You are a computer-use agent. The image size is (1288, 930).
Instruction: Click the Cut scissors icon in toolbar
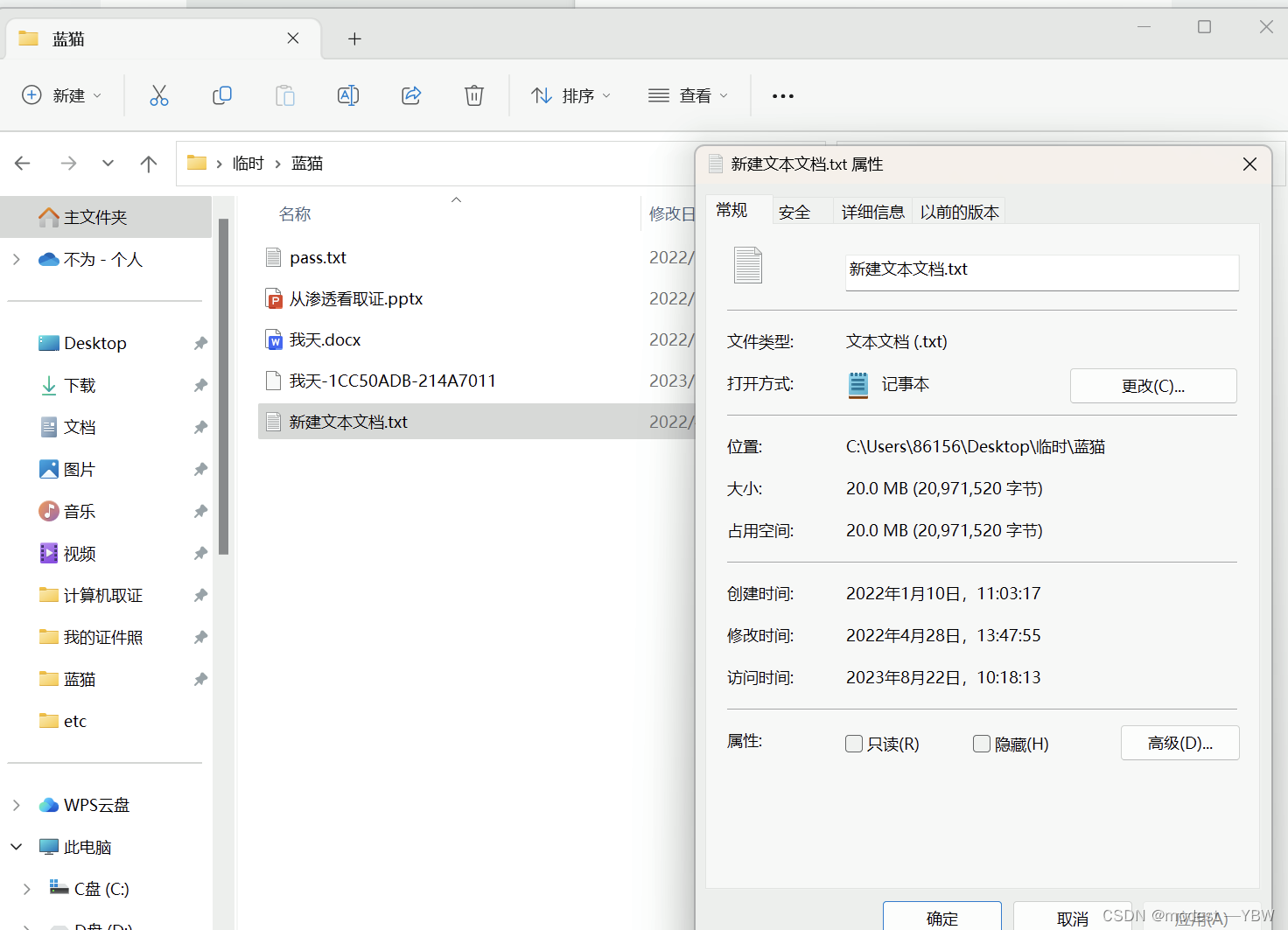[158, 95]
